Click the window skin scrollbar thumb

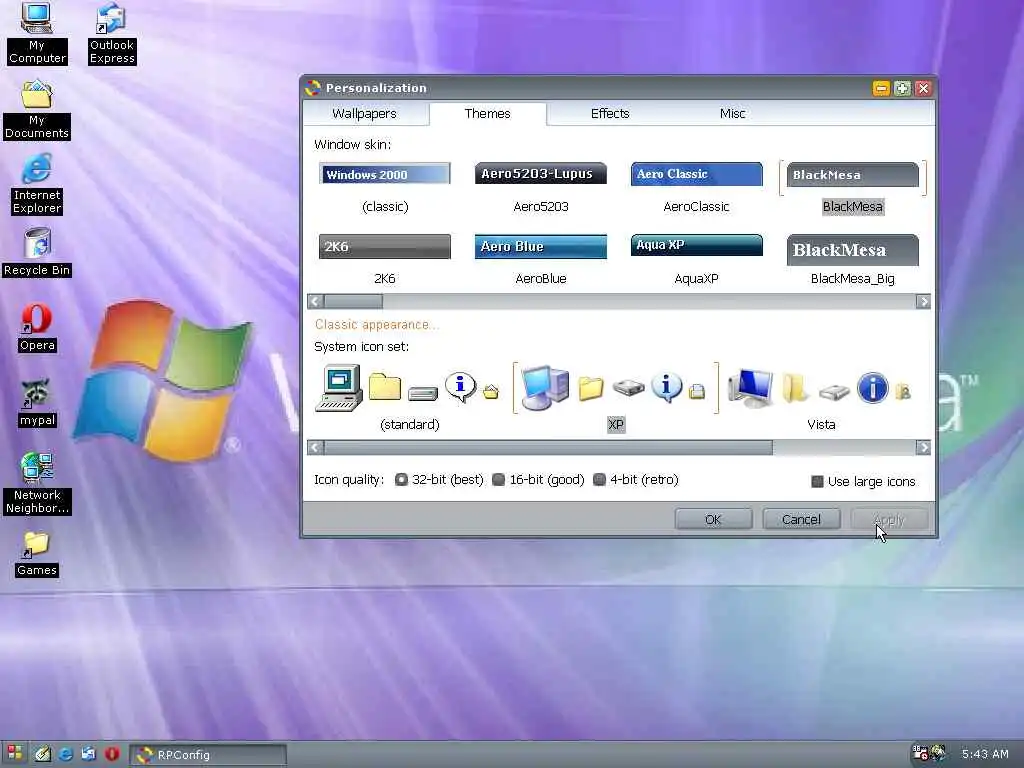[x=353, y=301]
